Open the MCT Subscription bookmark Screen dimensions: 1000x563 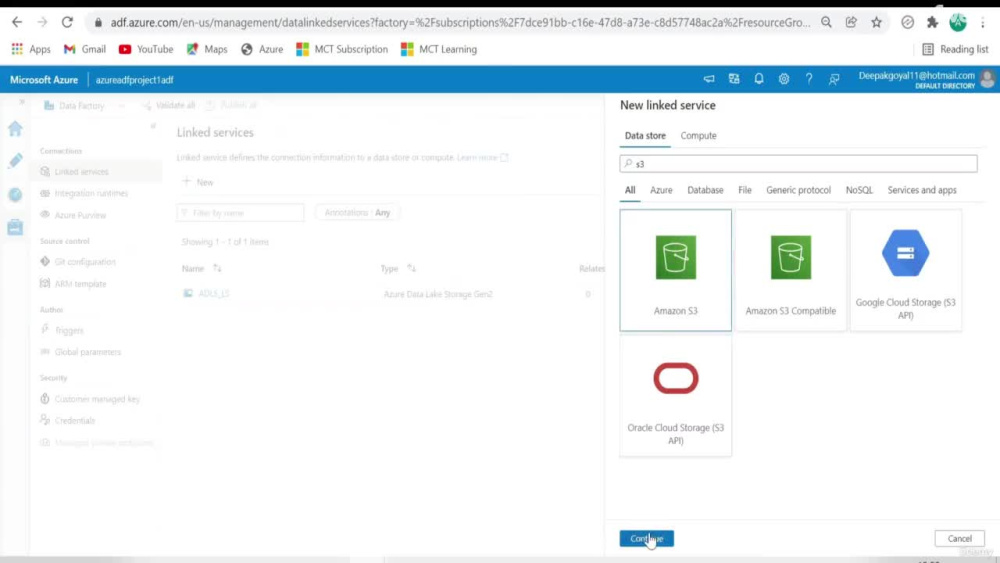[342, 49]
